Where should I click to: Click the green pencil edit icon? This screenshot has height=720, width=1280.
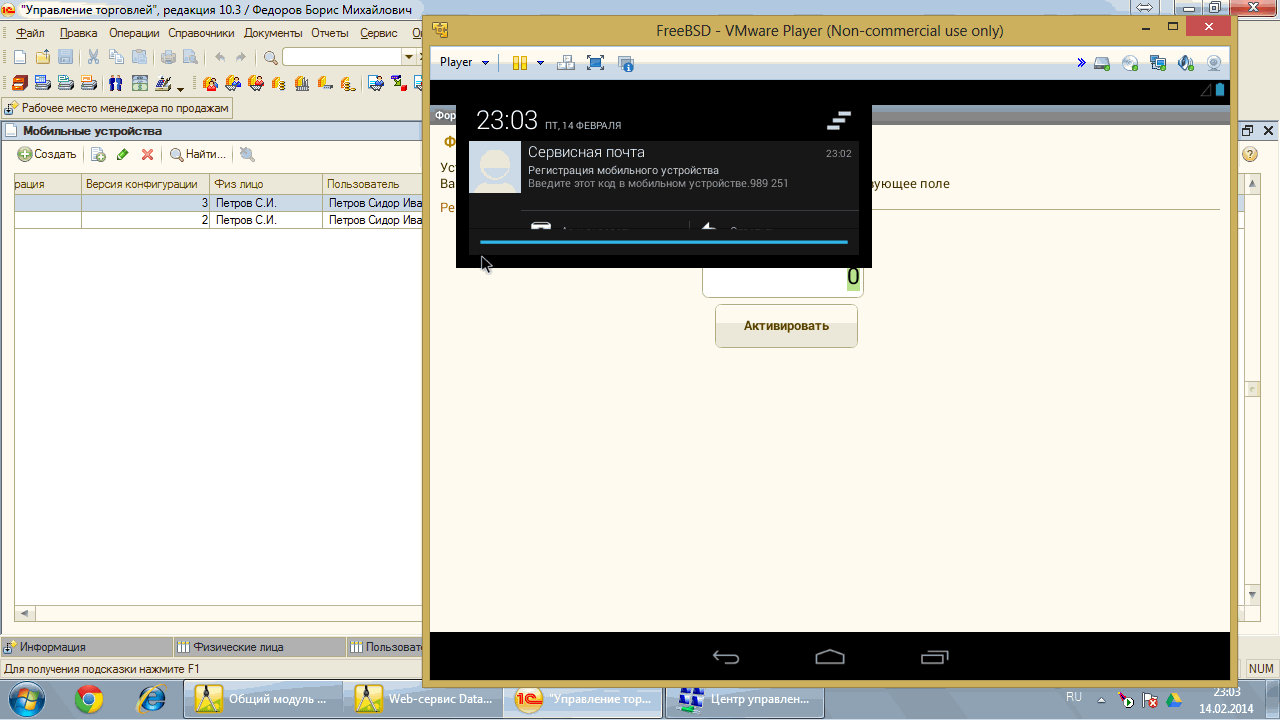coord(123,155)
